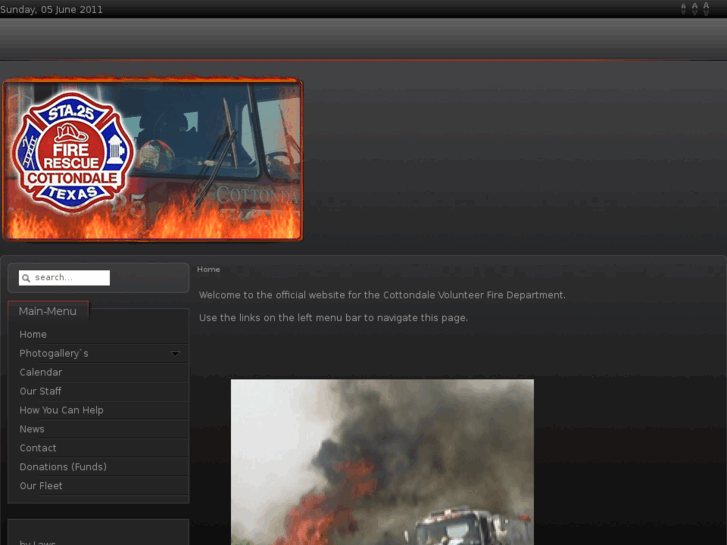The width and height of the screenshot is (727, 545).
Task: Select the largest font size A icon
Action: tap(706, 8)
